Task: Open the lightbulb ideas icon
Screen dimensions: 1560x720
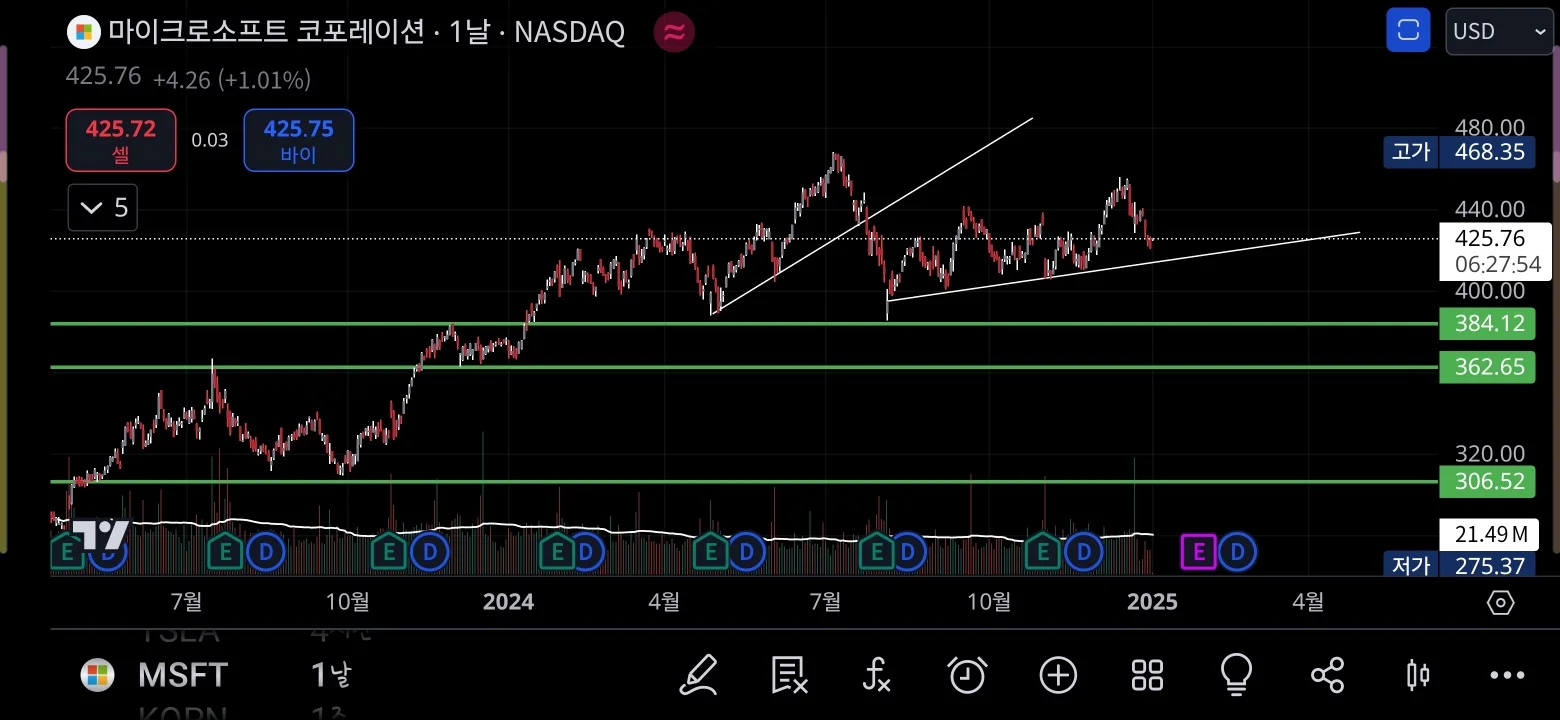Action: tap(1237, 675)
